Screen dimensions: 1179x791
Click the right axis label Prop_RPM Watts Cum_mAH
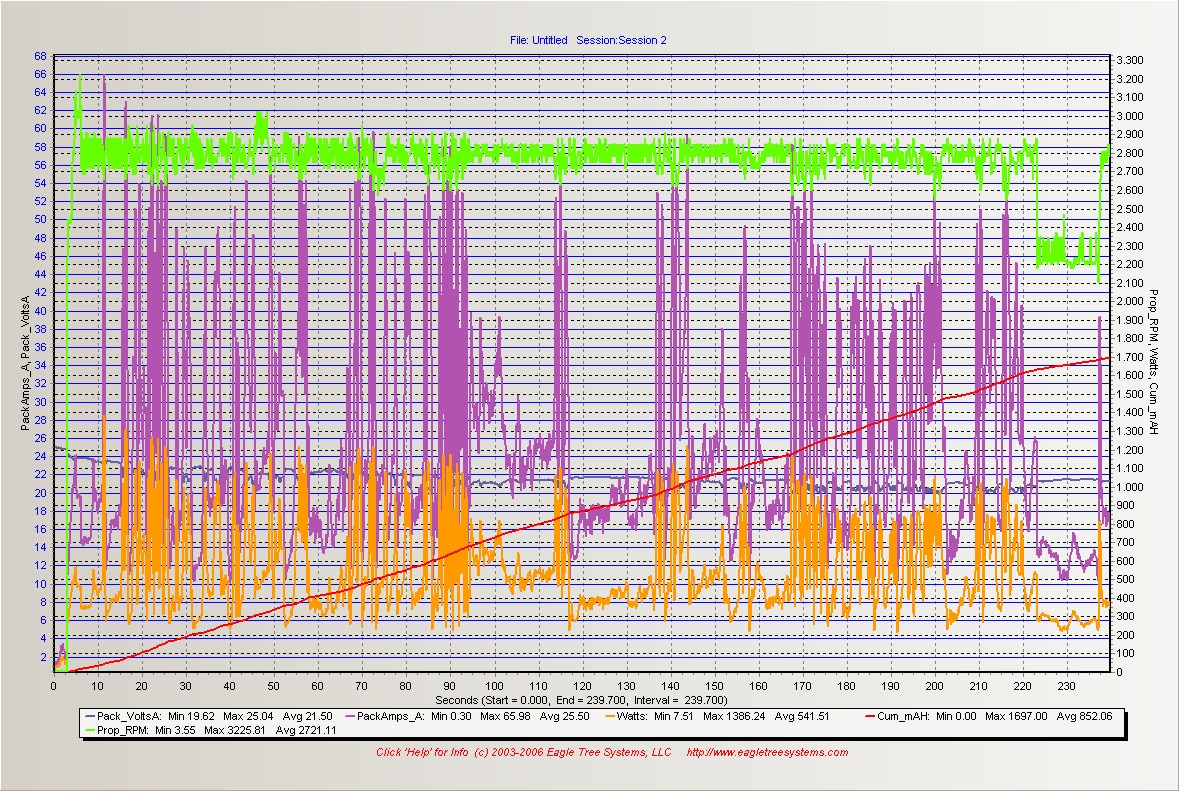point(1153,362)
